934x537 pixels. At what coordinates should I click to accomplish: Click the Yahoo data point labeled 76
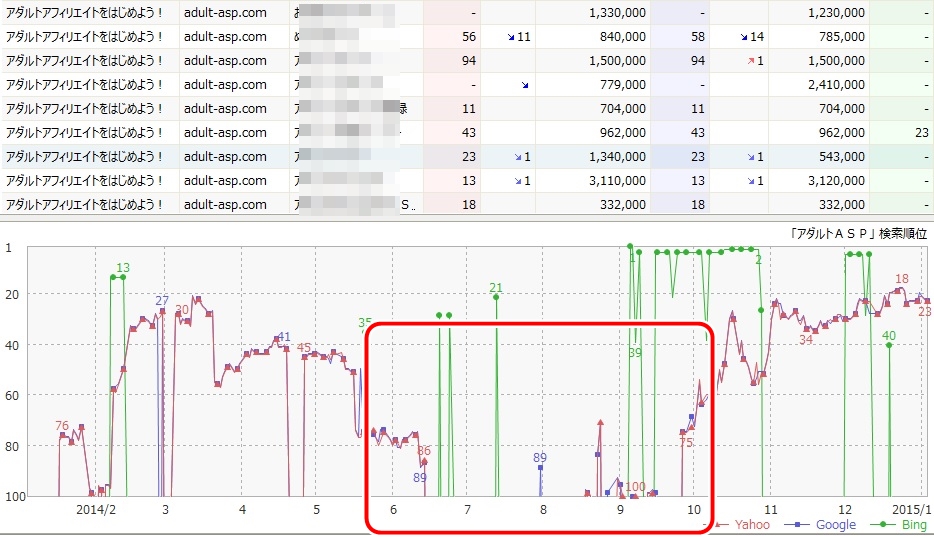pos(63,435)
